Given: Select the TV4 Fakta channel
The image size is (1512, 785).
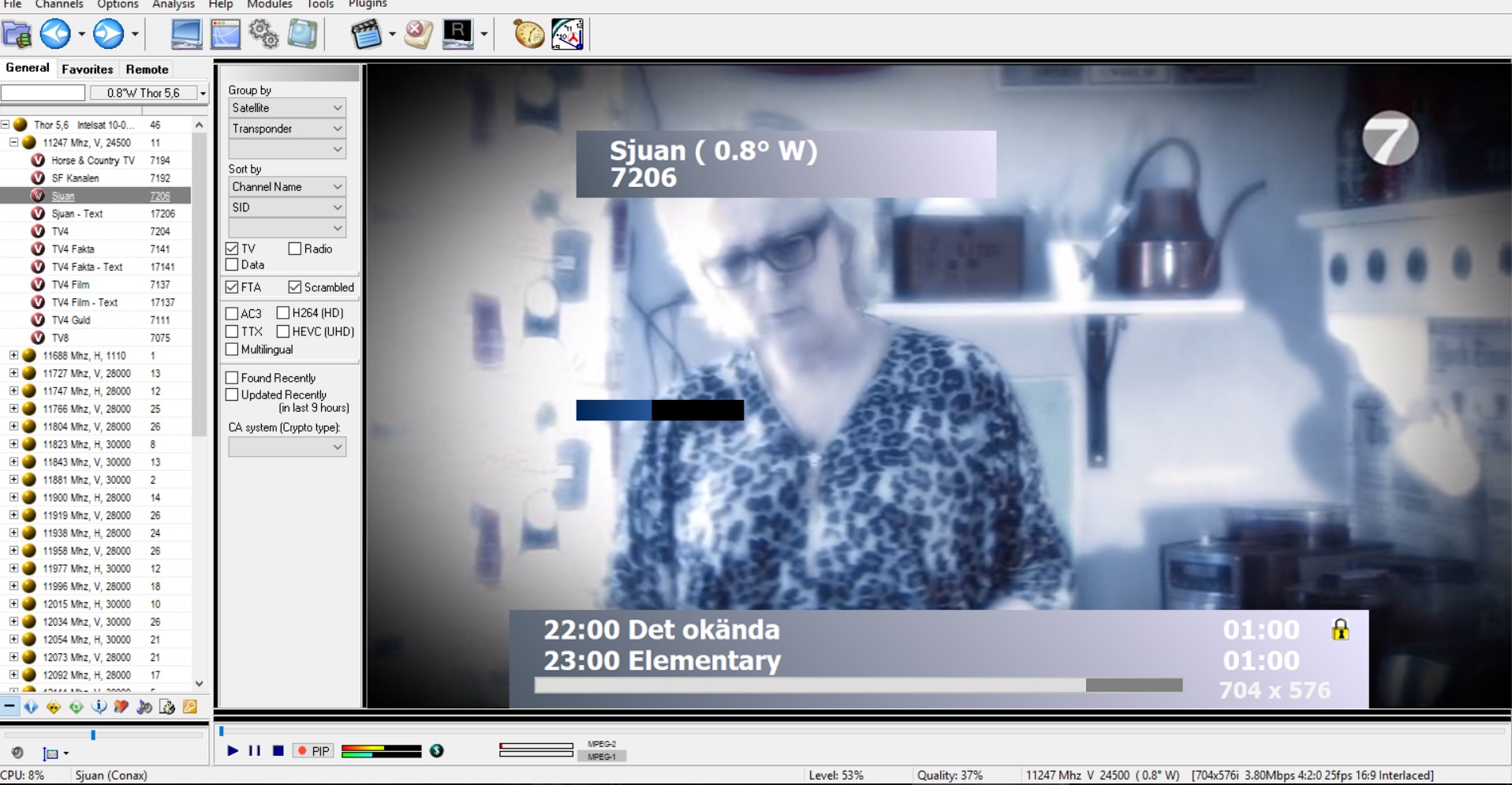Looking at the screenshot, I should click(73, 249).
